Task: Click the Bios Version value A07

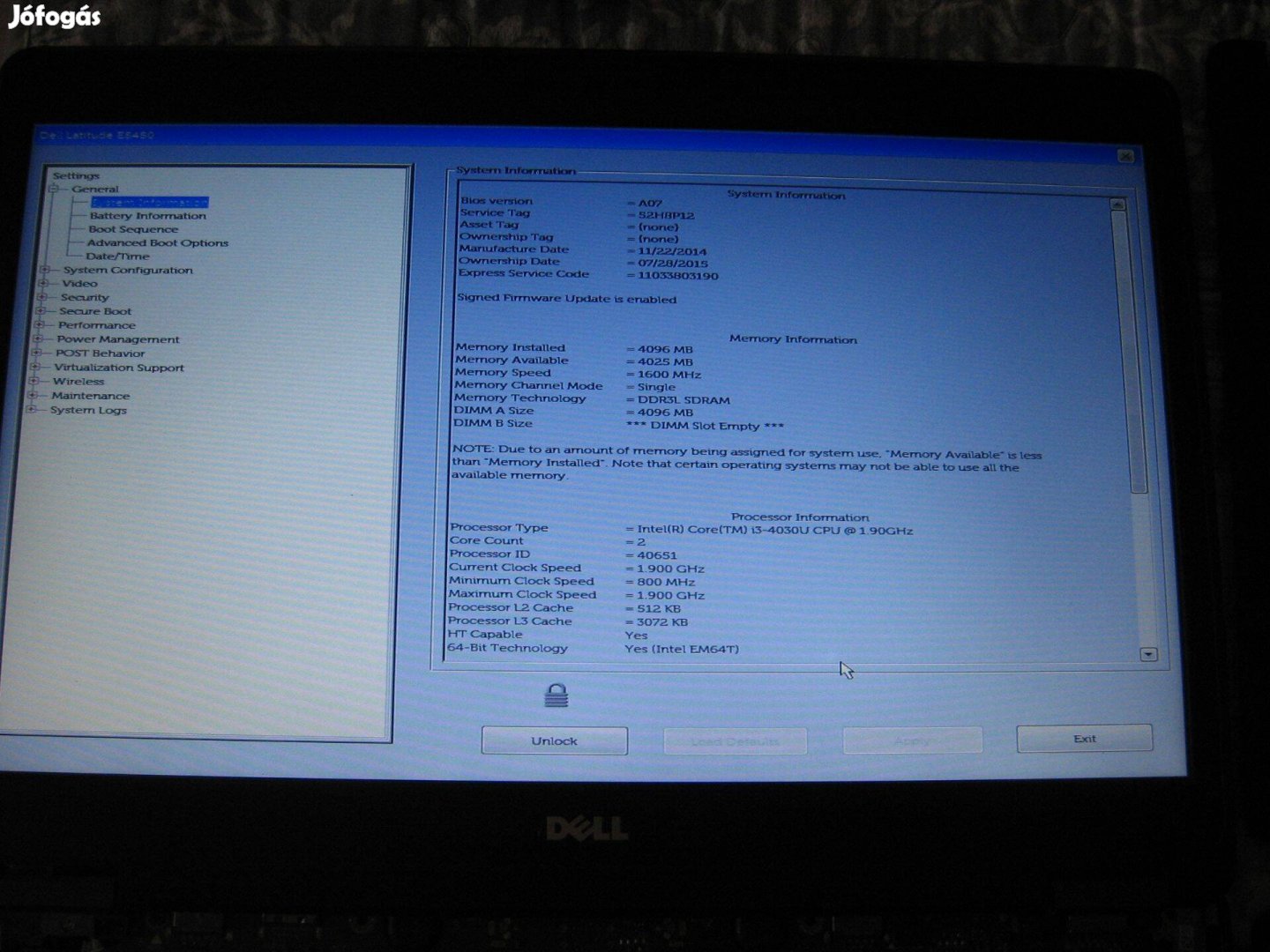Action: [650, 203]
